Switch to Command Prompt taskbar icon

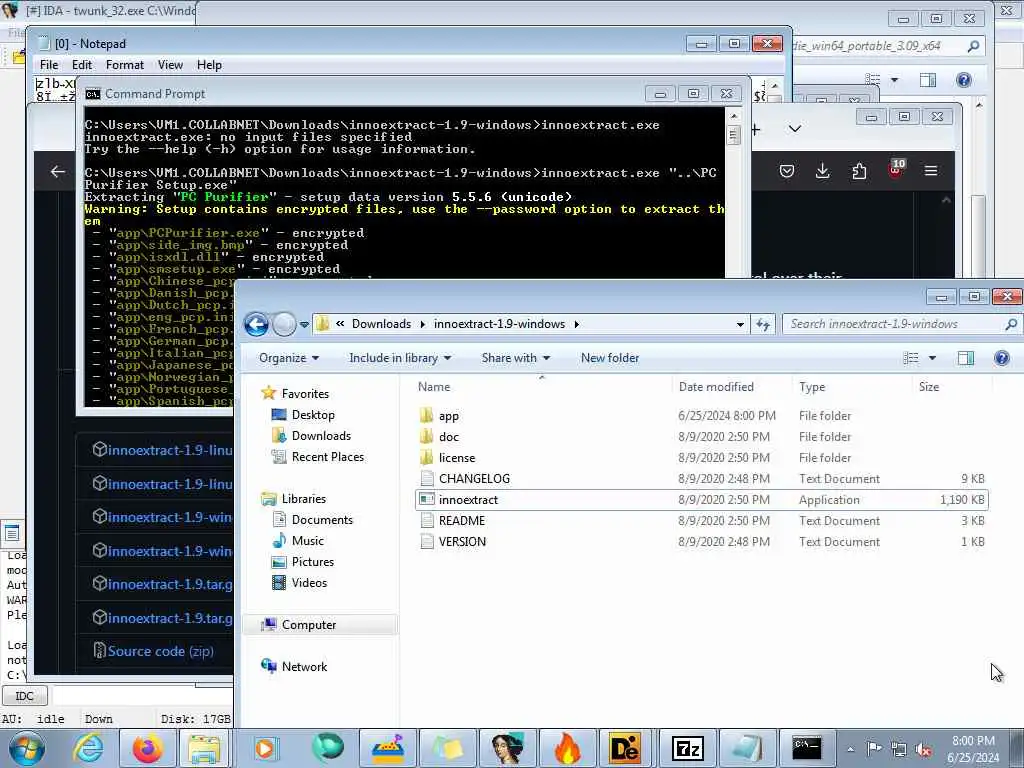pyautogui.click(x=807, y=748)
